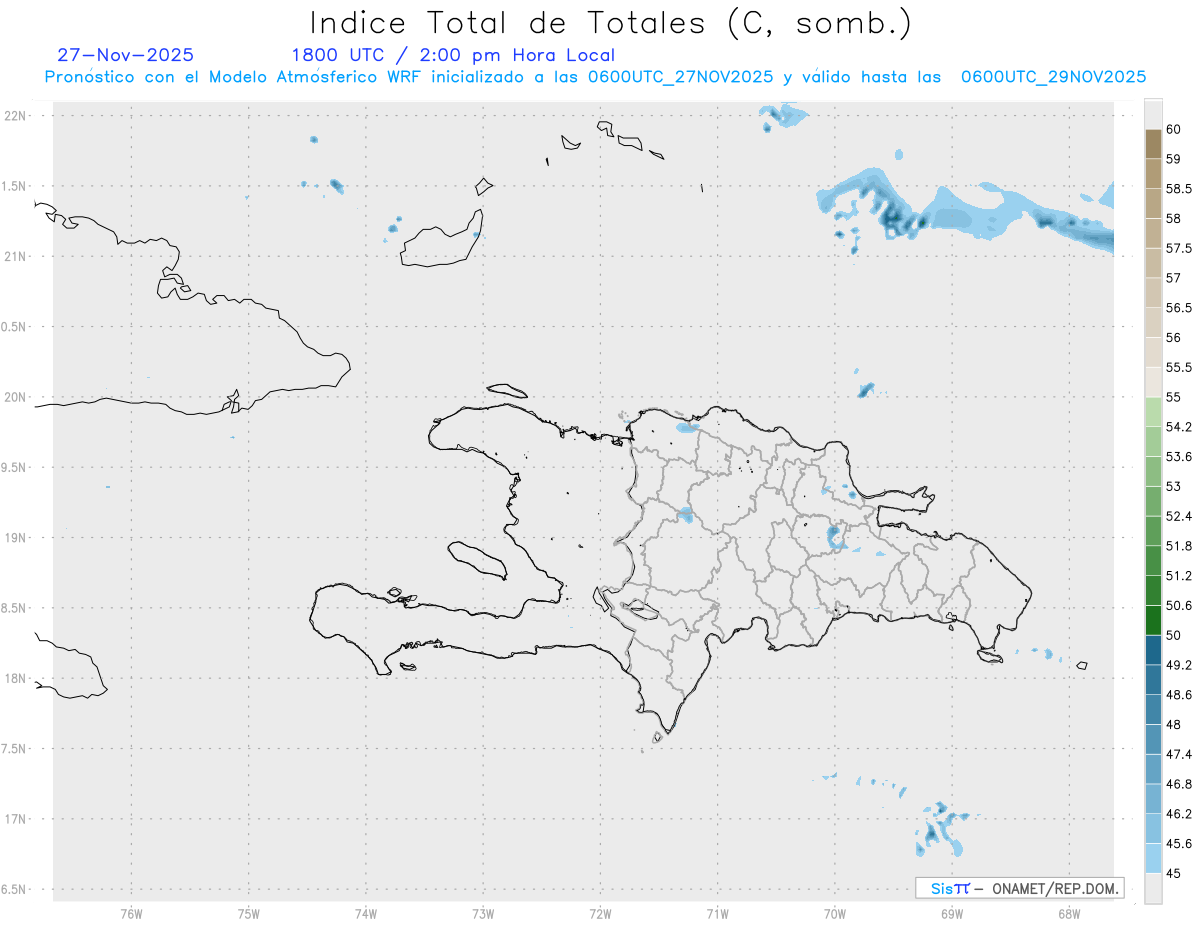This screenshot has width=1200, height=927.
Task: Click the color bar label '47.4'
Action: click(1179, 754)
